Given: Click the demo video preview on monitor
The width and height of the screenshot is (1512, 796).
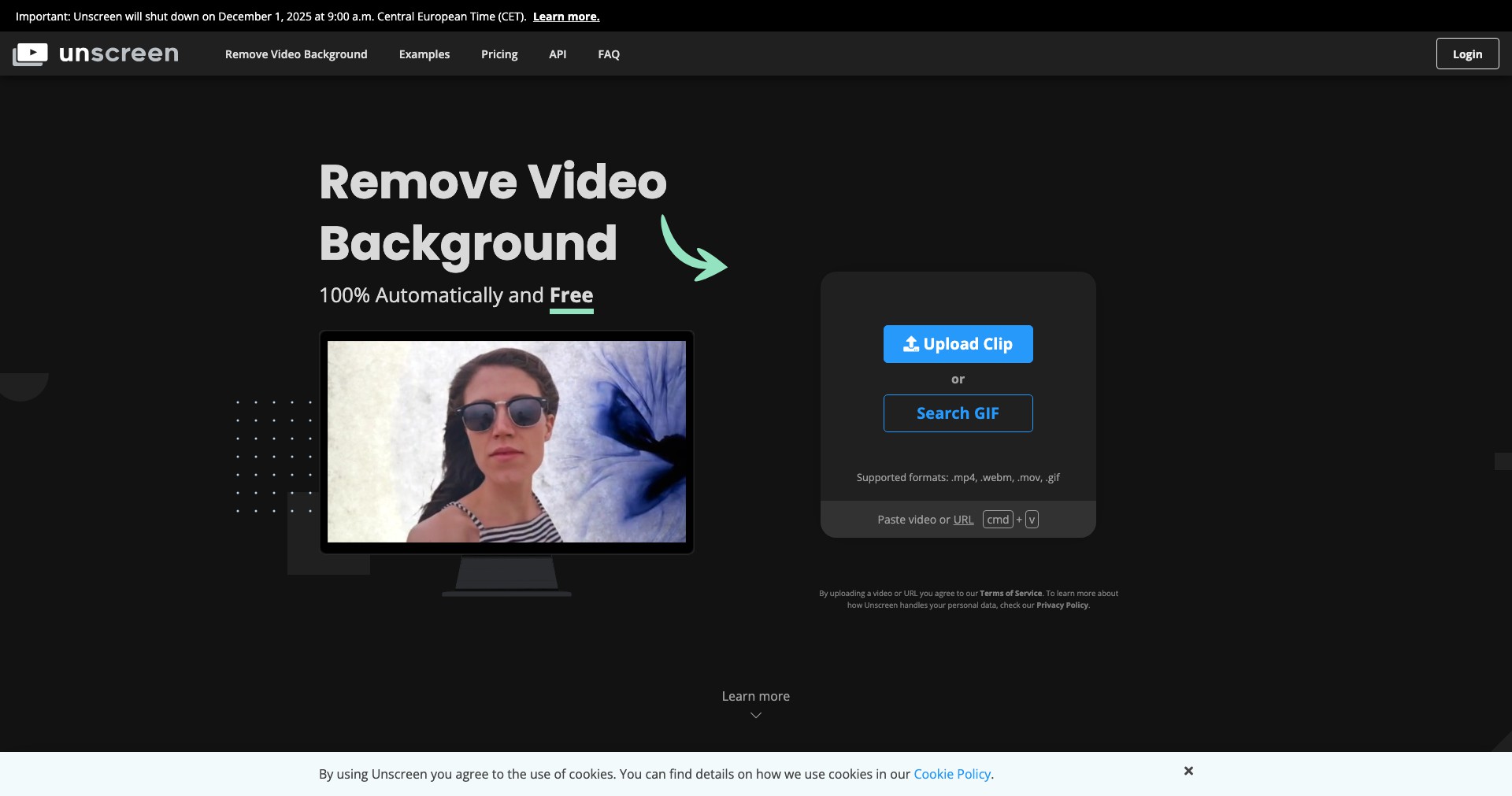Looking at the screenshot, I should [x=506, y=442].
